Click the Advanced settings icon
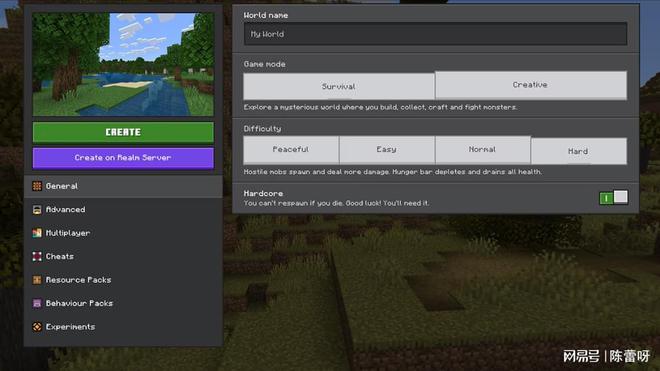 coord(37,210)
